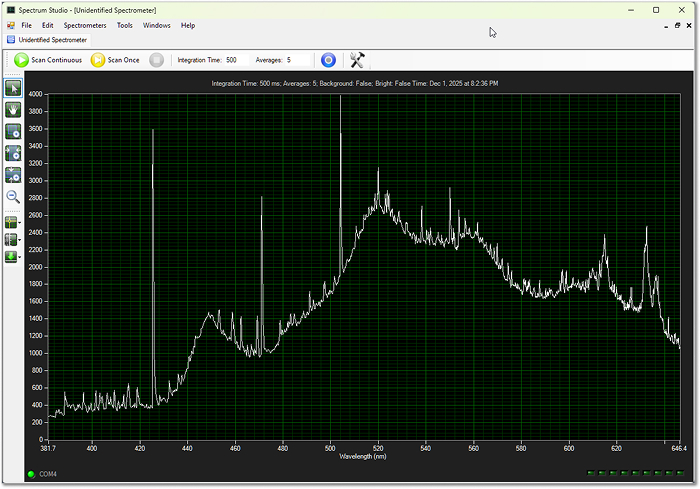700x489 pixels.
Task: Expand the graph cursor options dropdown
Action: (21, 223)
